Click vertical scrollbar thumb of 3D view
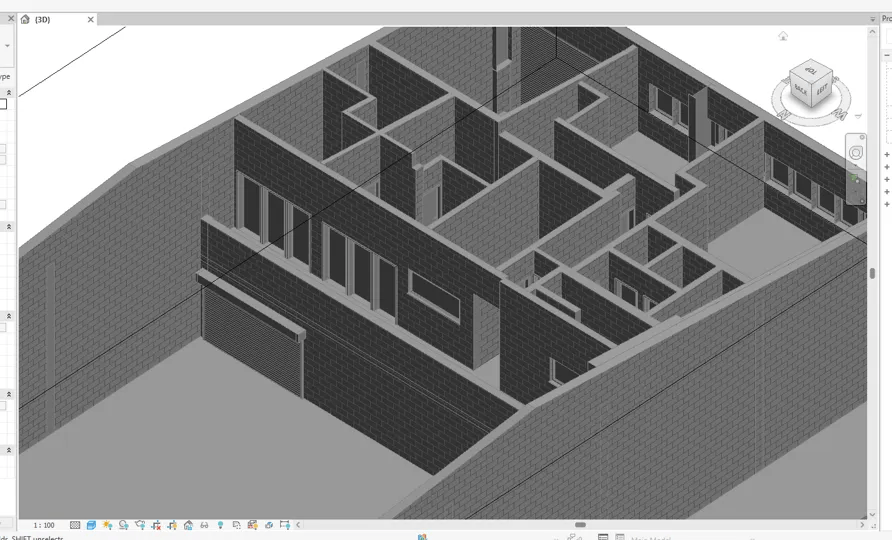Viewport: 892px width, 540px height. tap(872, 273)
